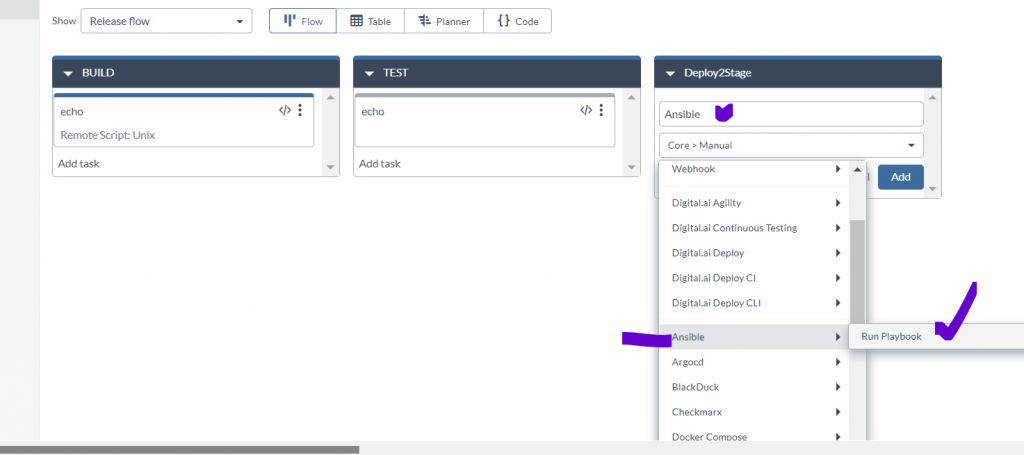Click the task title field containing Ansible

[790, 114]
